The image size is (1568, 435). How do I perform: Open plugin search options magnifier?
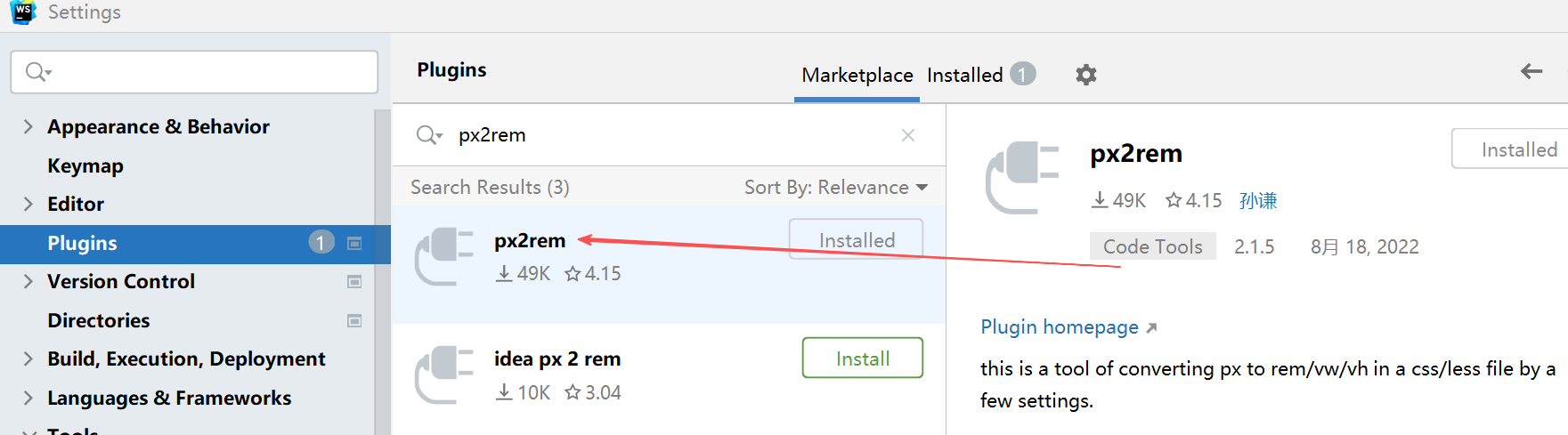click(x=429, y=135)
